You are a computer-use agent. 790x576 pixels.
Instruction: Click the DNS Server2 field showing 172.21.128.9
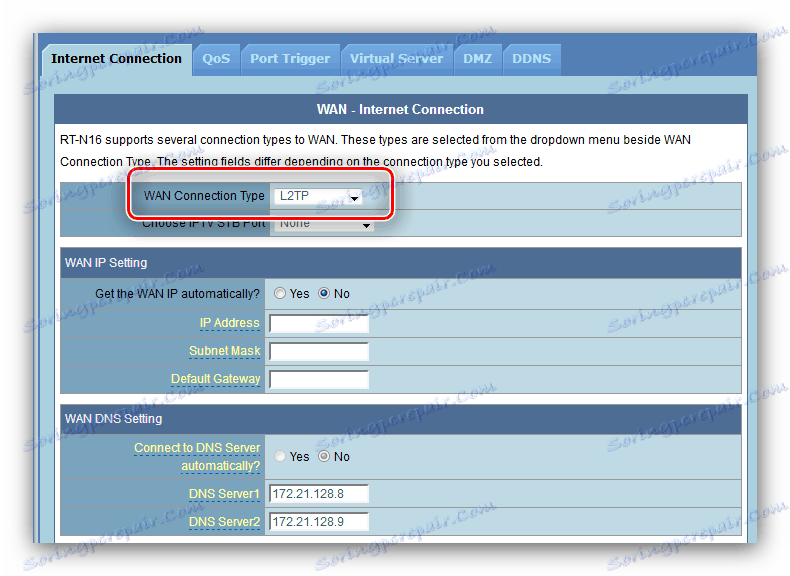pos(319,522)
